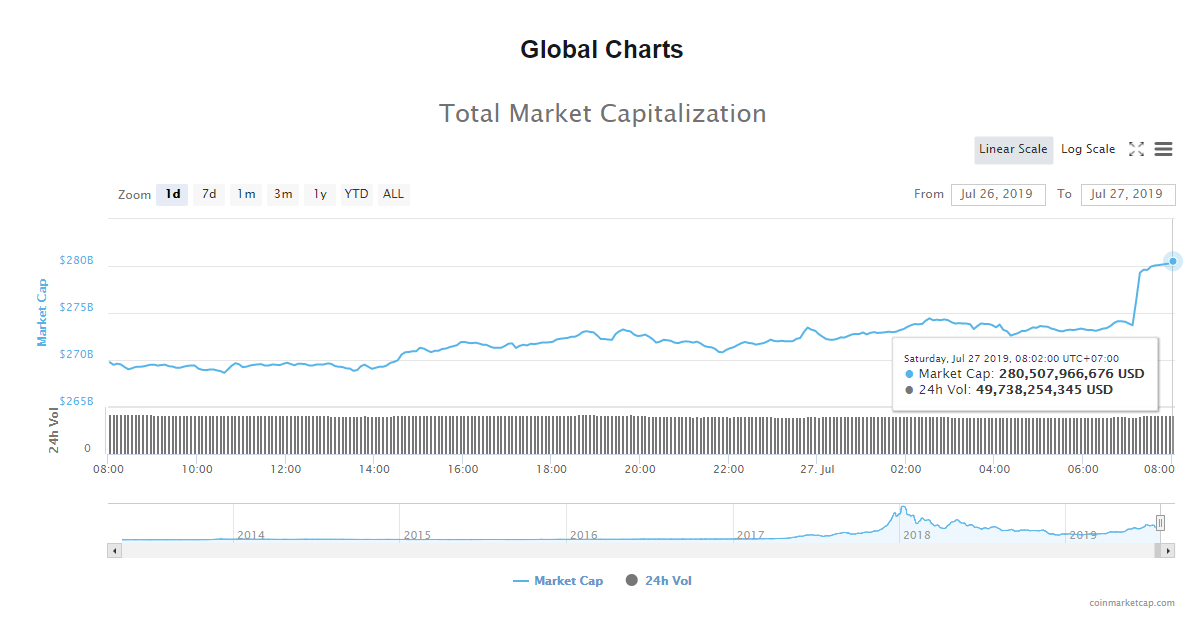Open the chart hamburger context menu
The height and width of the screenshot is (625, 1192).
coord(1163,149)
